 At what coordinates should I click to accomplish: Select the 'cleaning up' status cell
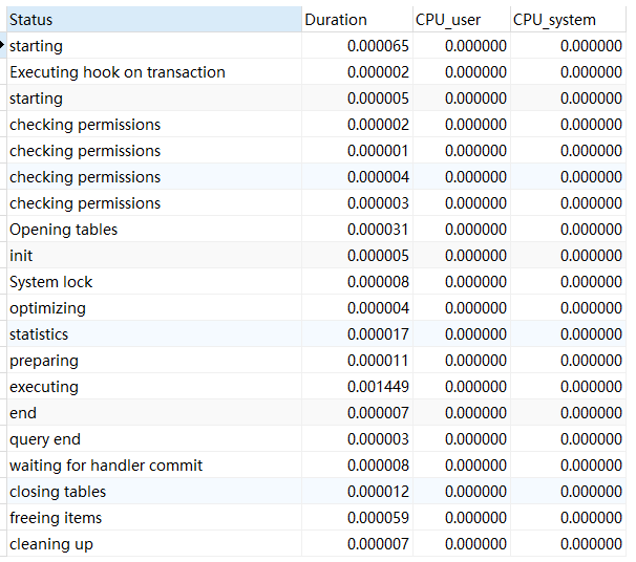coord(51,544)
